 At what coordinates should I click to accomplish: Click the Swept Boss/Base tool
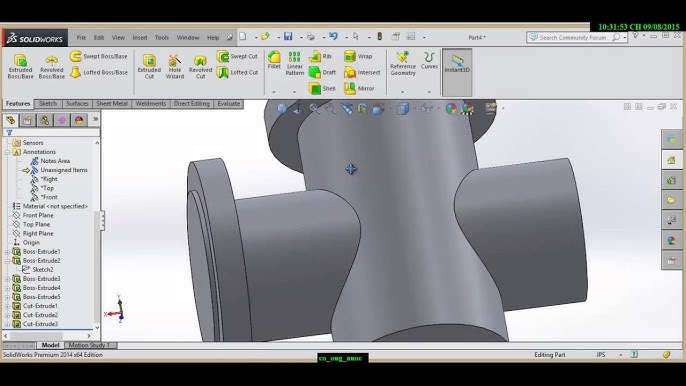(98, 56)
